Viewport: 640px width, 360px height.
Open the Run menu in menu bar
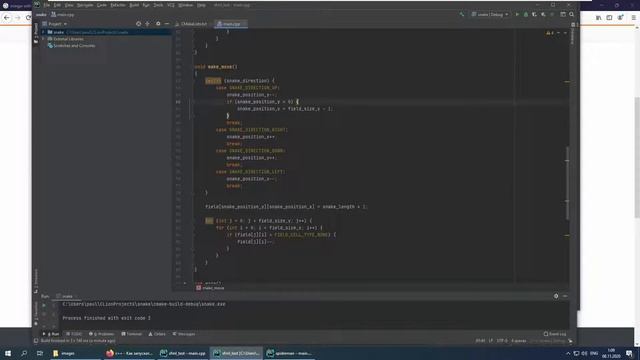(146, 5)
